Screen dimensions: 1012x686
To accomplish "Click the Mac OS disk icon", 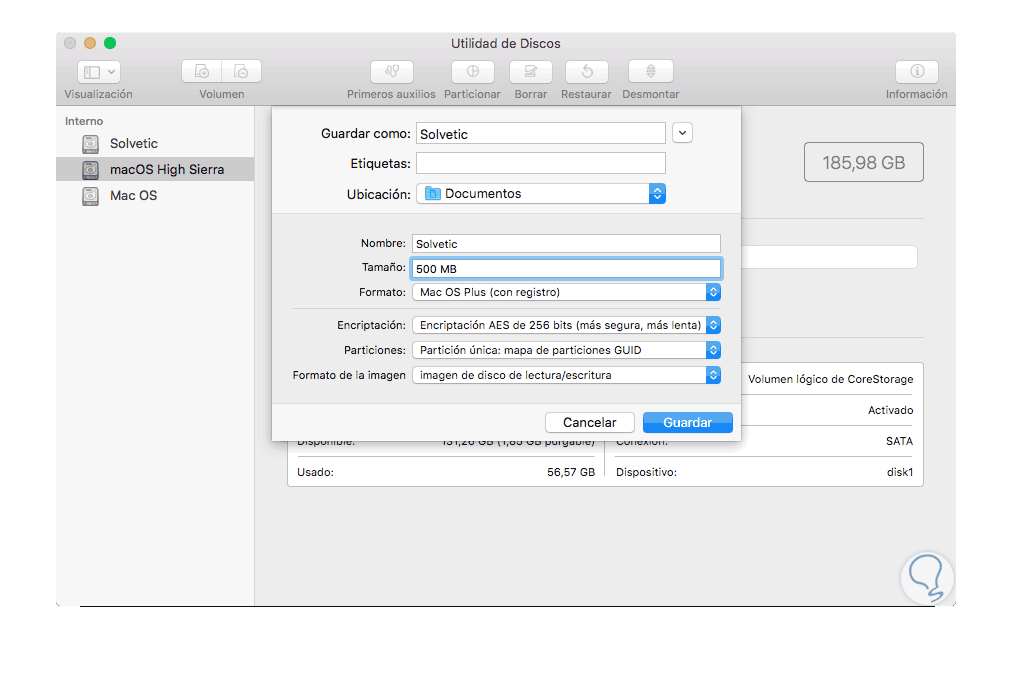I will coord(90,196).
